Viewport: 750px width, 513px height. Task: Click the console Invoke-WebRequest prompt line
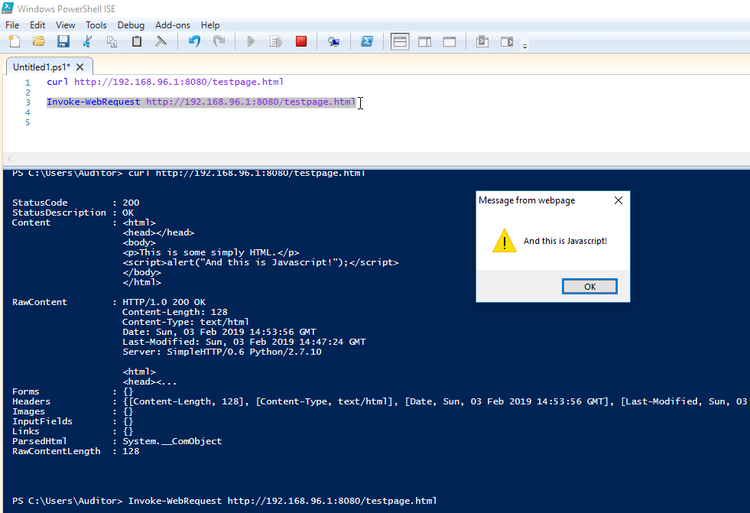point(224,501)
